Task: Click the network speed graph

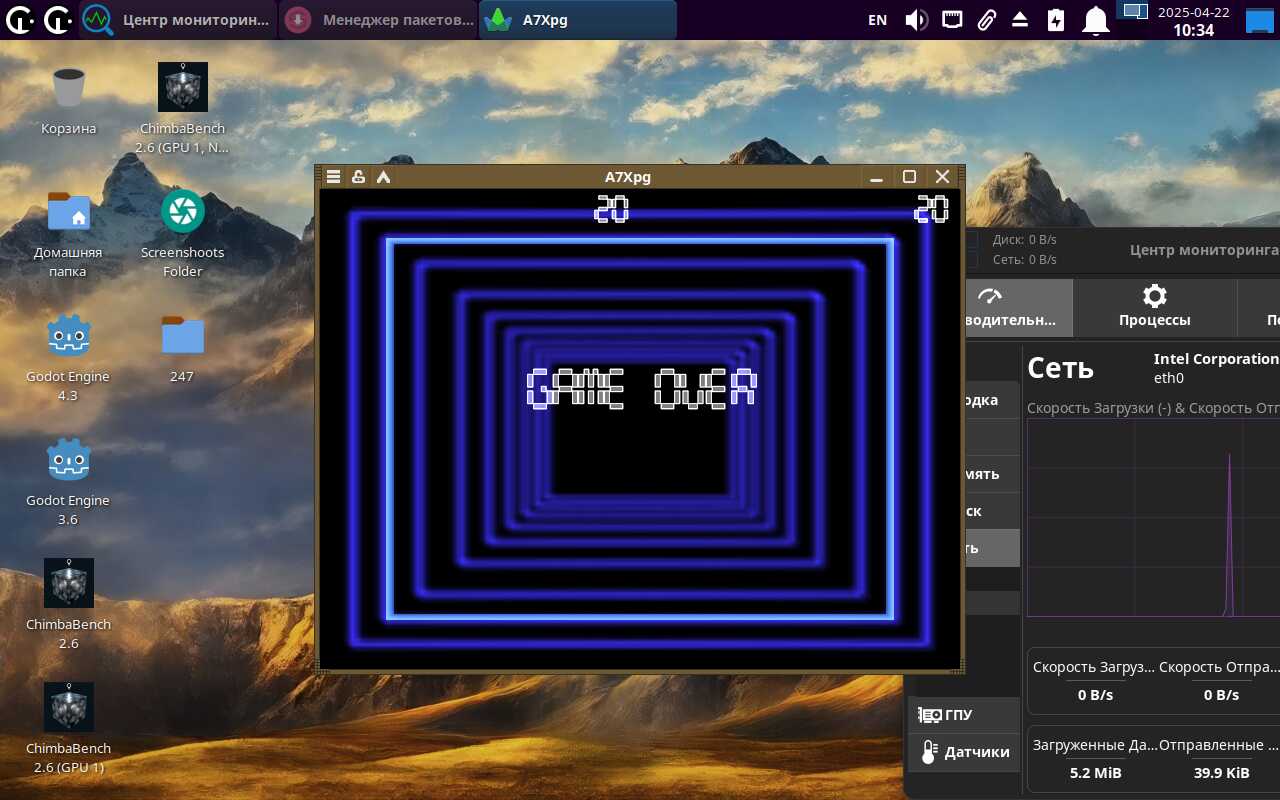Action: (x=1153, y=518)
